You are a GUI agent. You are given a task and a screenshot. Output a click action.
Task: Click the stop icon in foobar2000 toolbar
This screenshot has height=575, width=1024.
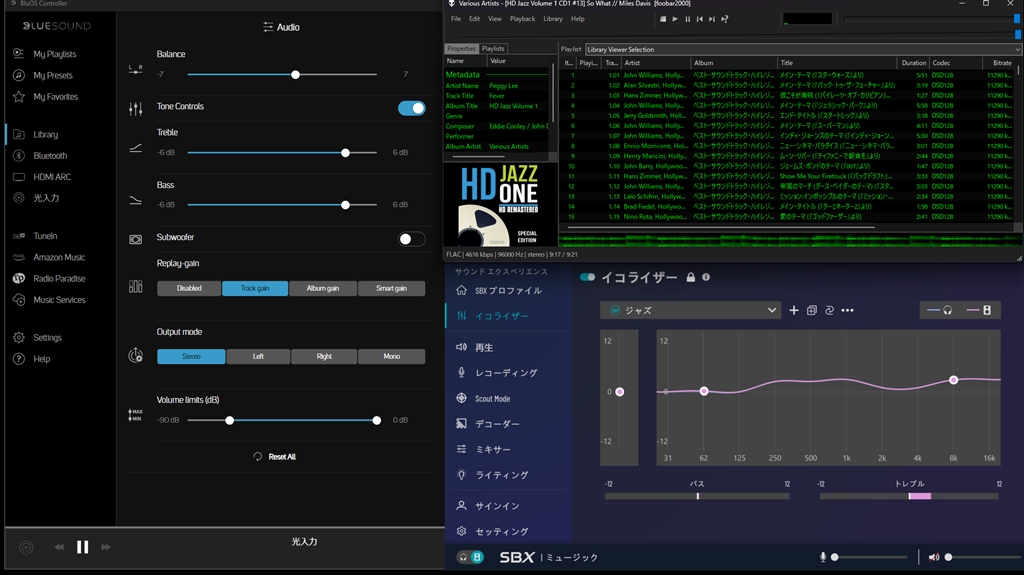[663, 19]
